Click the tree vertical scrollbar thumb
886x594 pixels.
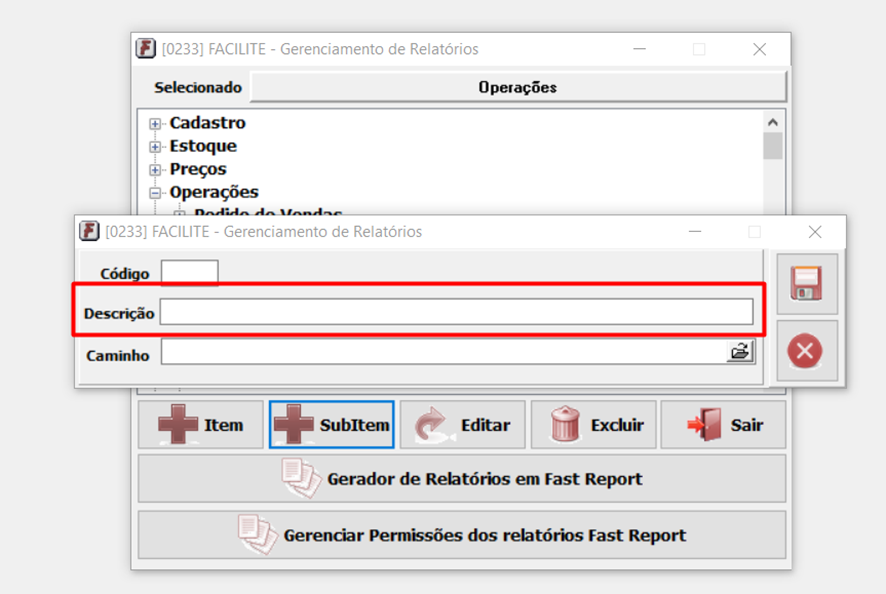click(772, 146)
